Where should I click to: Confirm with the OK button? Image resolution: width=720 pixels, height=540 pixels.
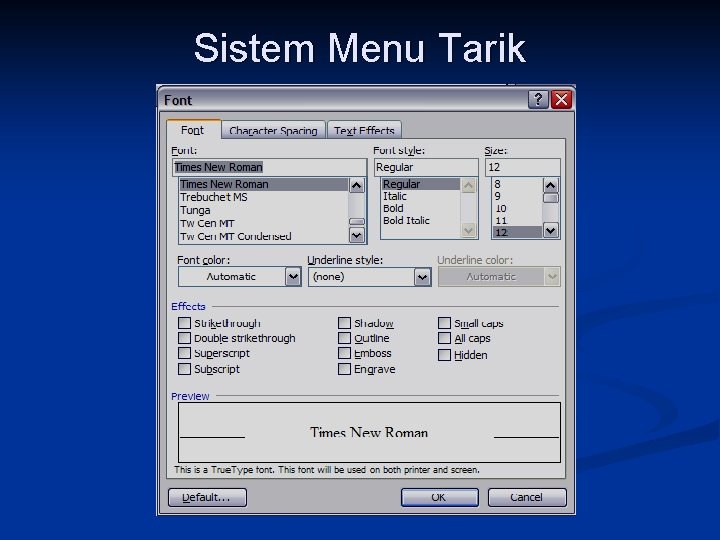pos(439,497)
